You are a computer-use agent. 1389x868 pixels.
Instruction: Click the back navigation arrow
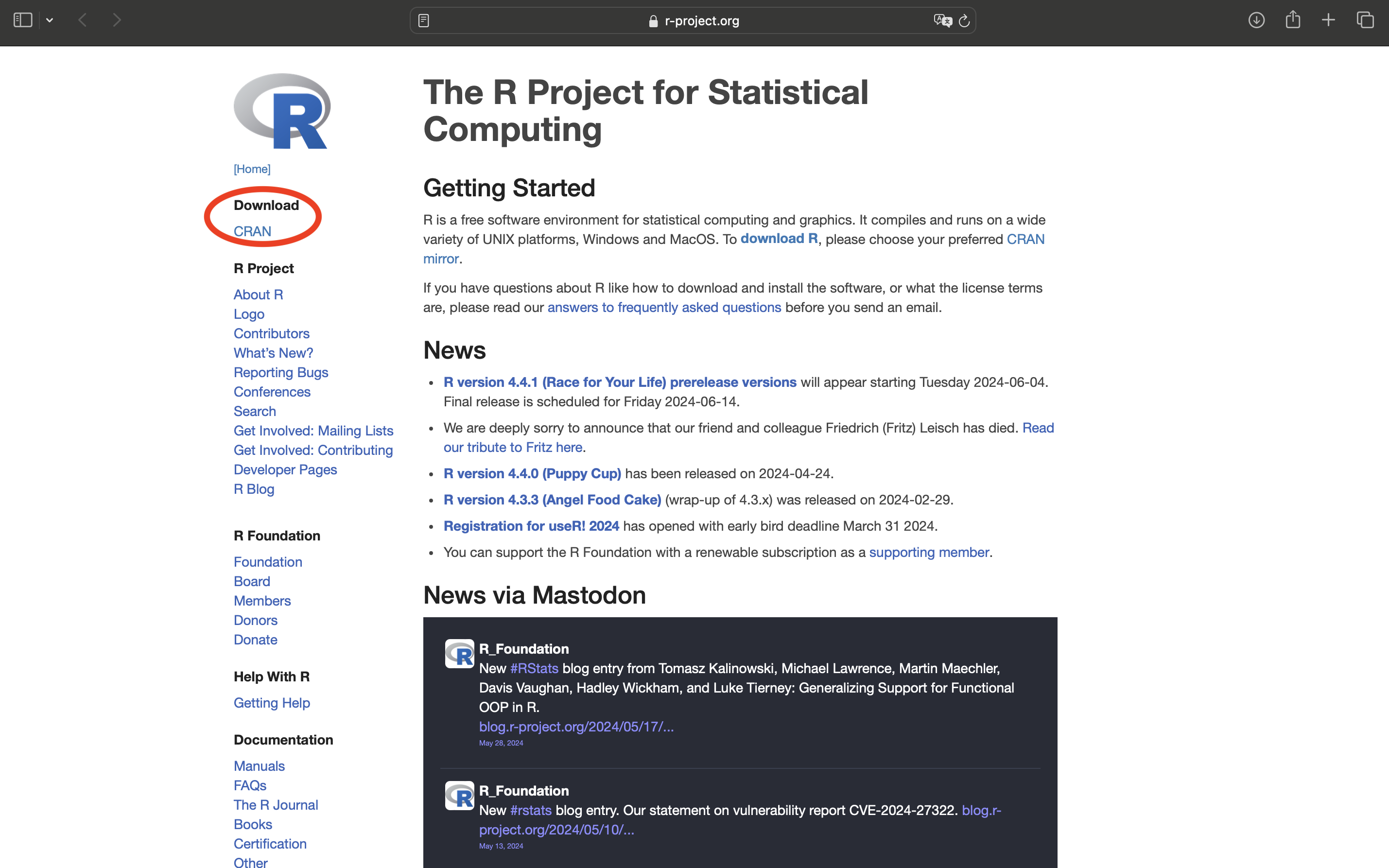(83, 20)
